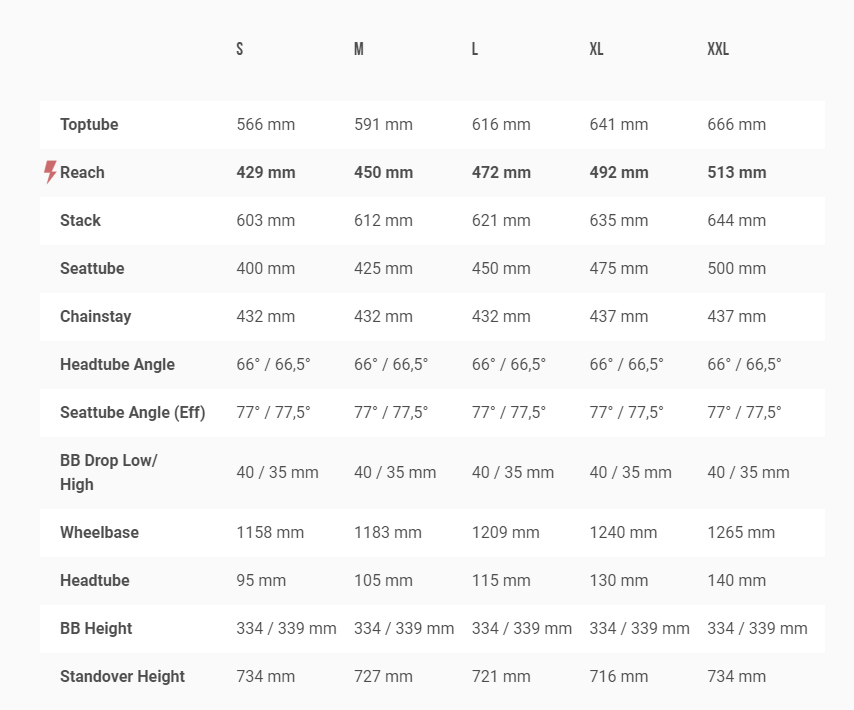Select the XXL size column header
This screenshot has height=710, width=854.
[718, 49]
